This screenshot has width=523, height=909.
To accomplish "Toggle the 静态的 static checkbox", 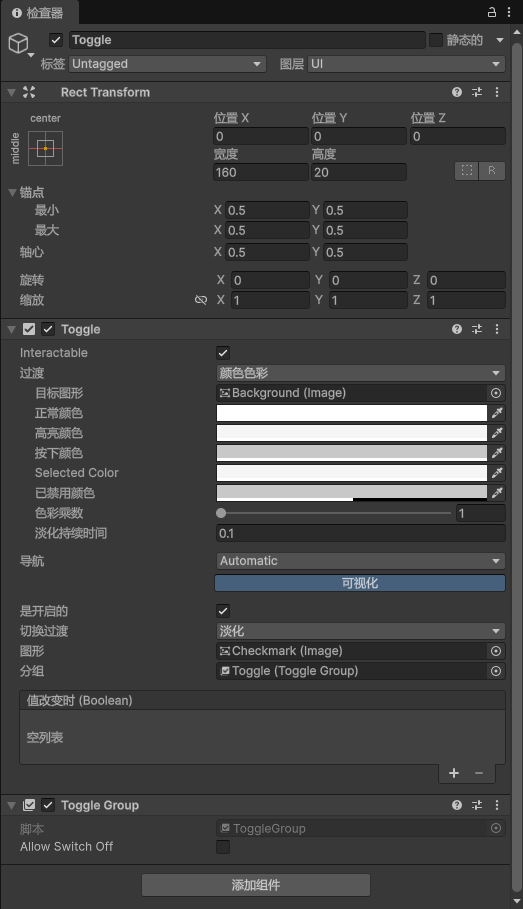I will [436, 40].
